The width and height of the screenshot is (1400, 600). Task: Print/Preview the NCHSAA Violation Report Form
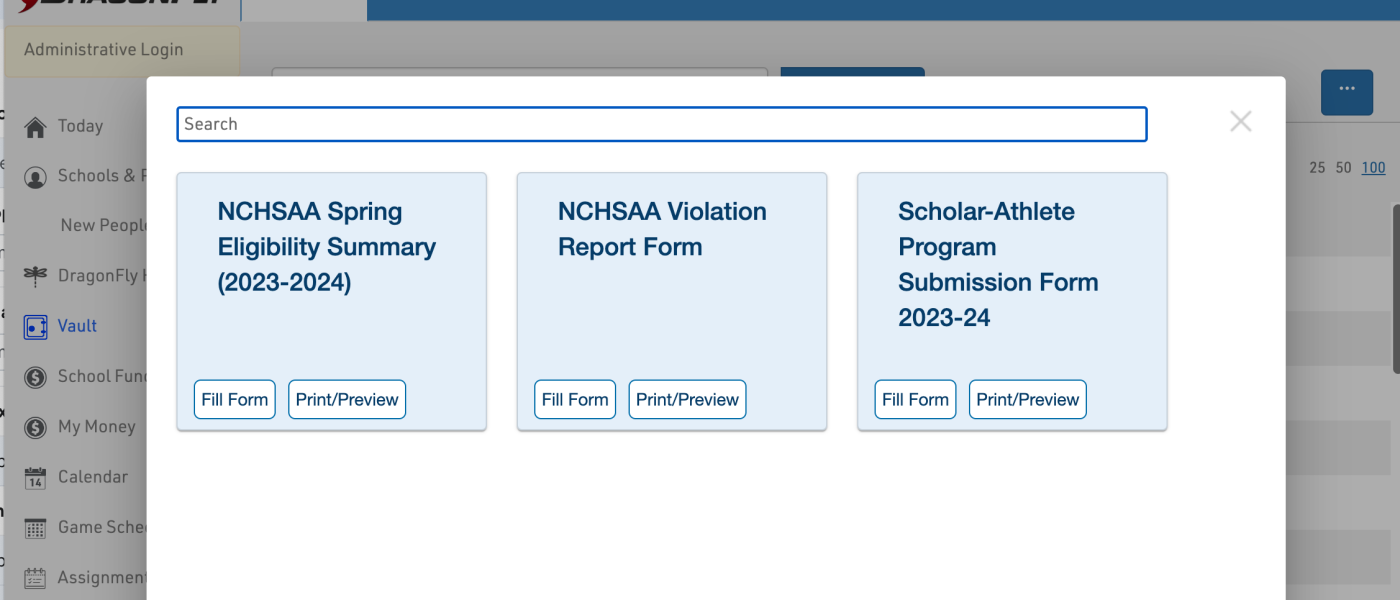(687, 399)
